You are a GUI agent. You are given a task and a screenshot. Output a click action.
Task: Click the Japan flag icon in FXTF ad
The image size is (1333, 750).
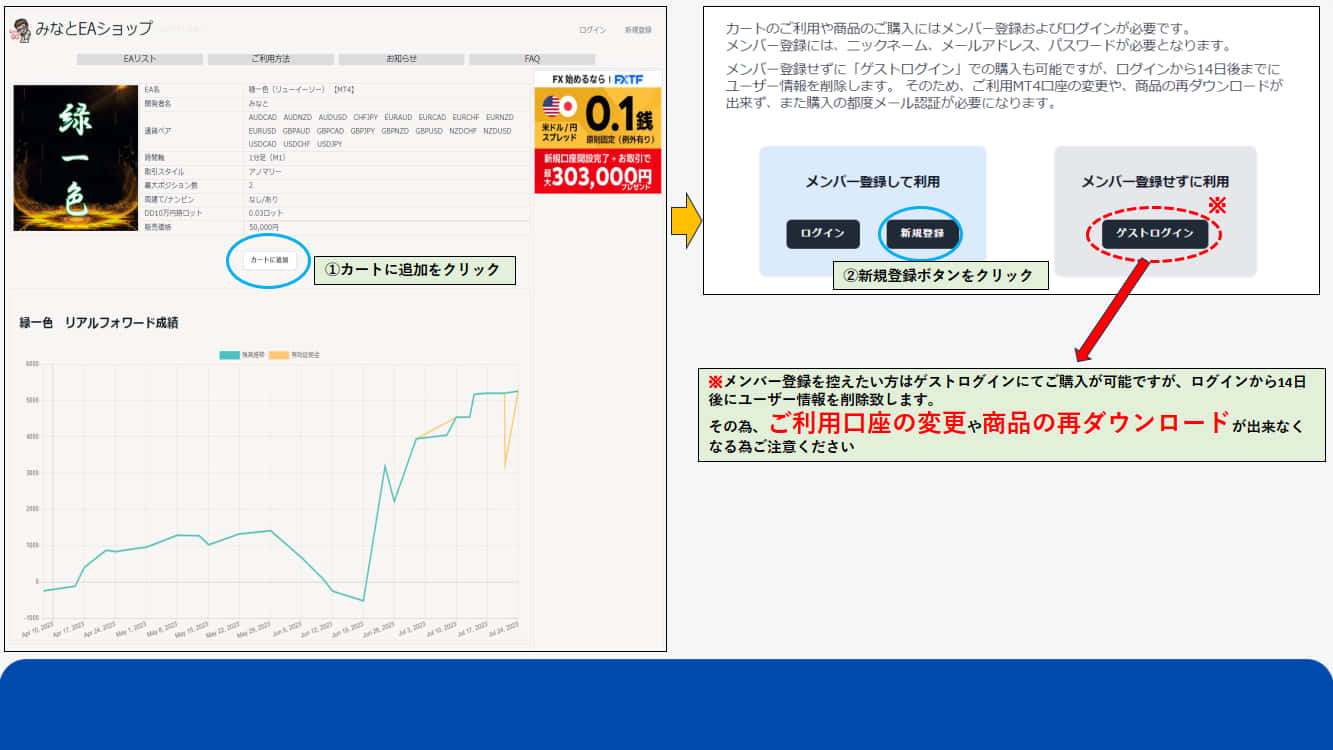[x=569, y=106]
